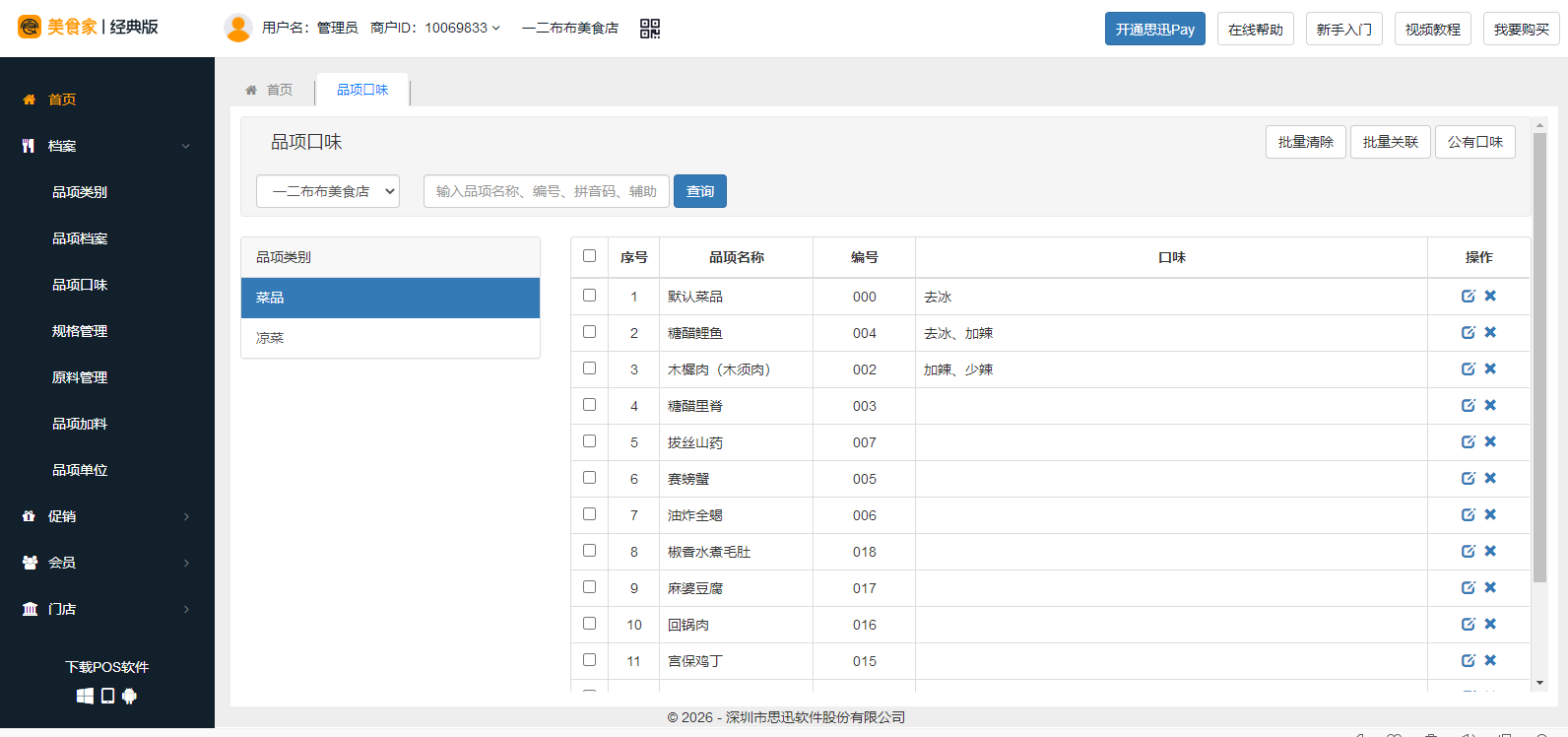The image size is (1568, 737).
Task: Tick the checkbox for 赛螃蟹
Action: tap(589, 477)
